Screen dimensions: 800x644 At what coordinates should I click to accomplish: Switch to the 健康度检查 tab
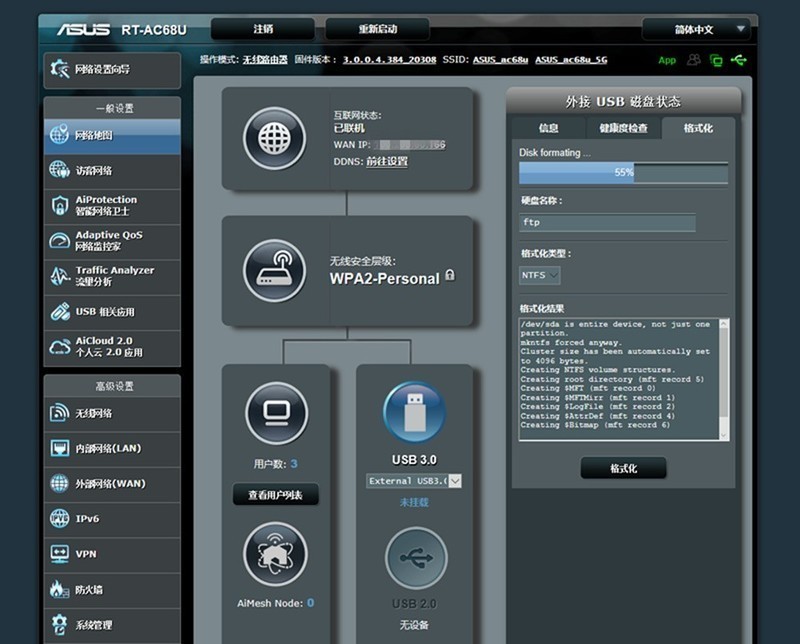(623, 128)
